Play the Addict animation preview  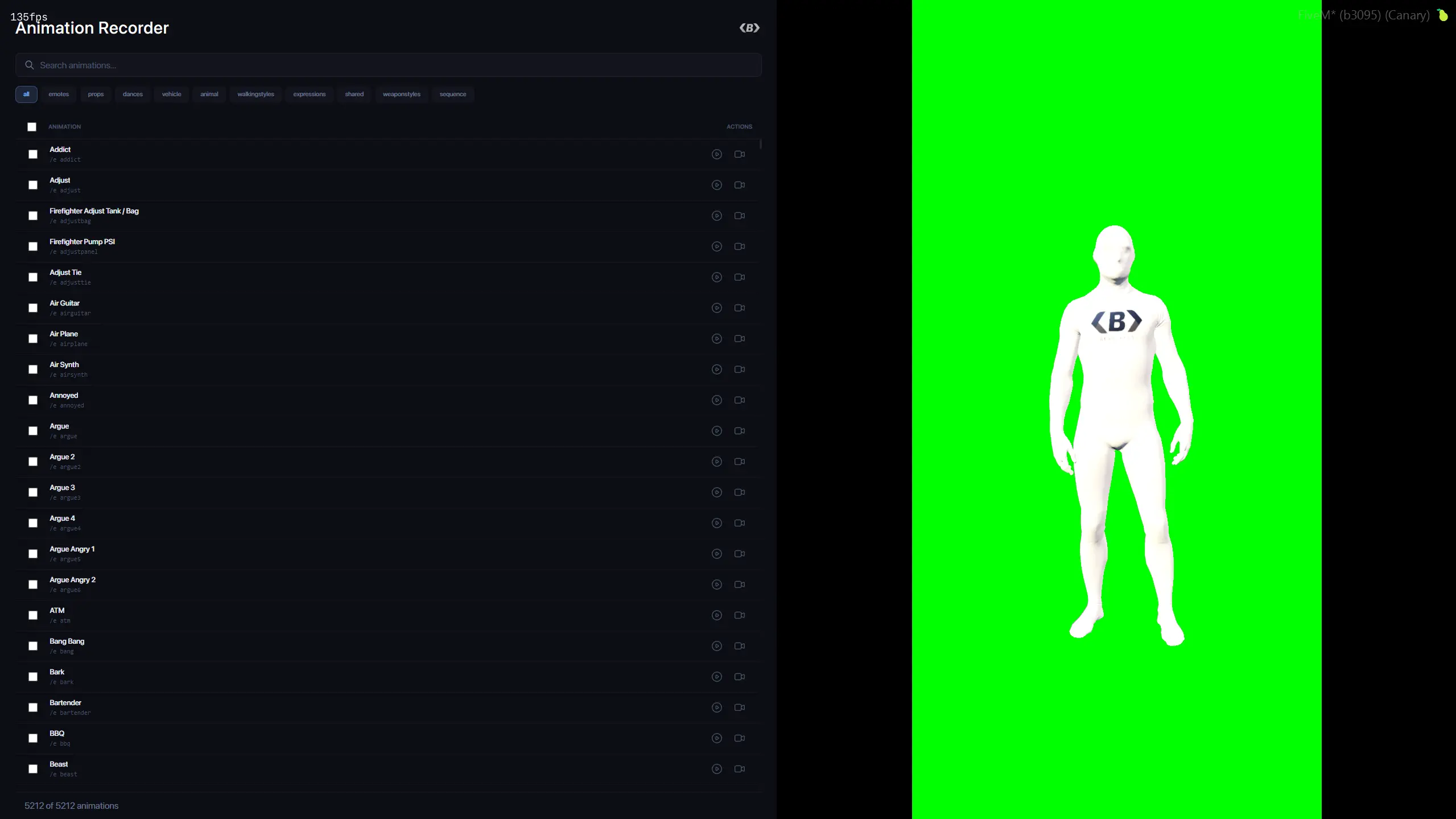[716, 154]
